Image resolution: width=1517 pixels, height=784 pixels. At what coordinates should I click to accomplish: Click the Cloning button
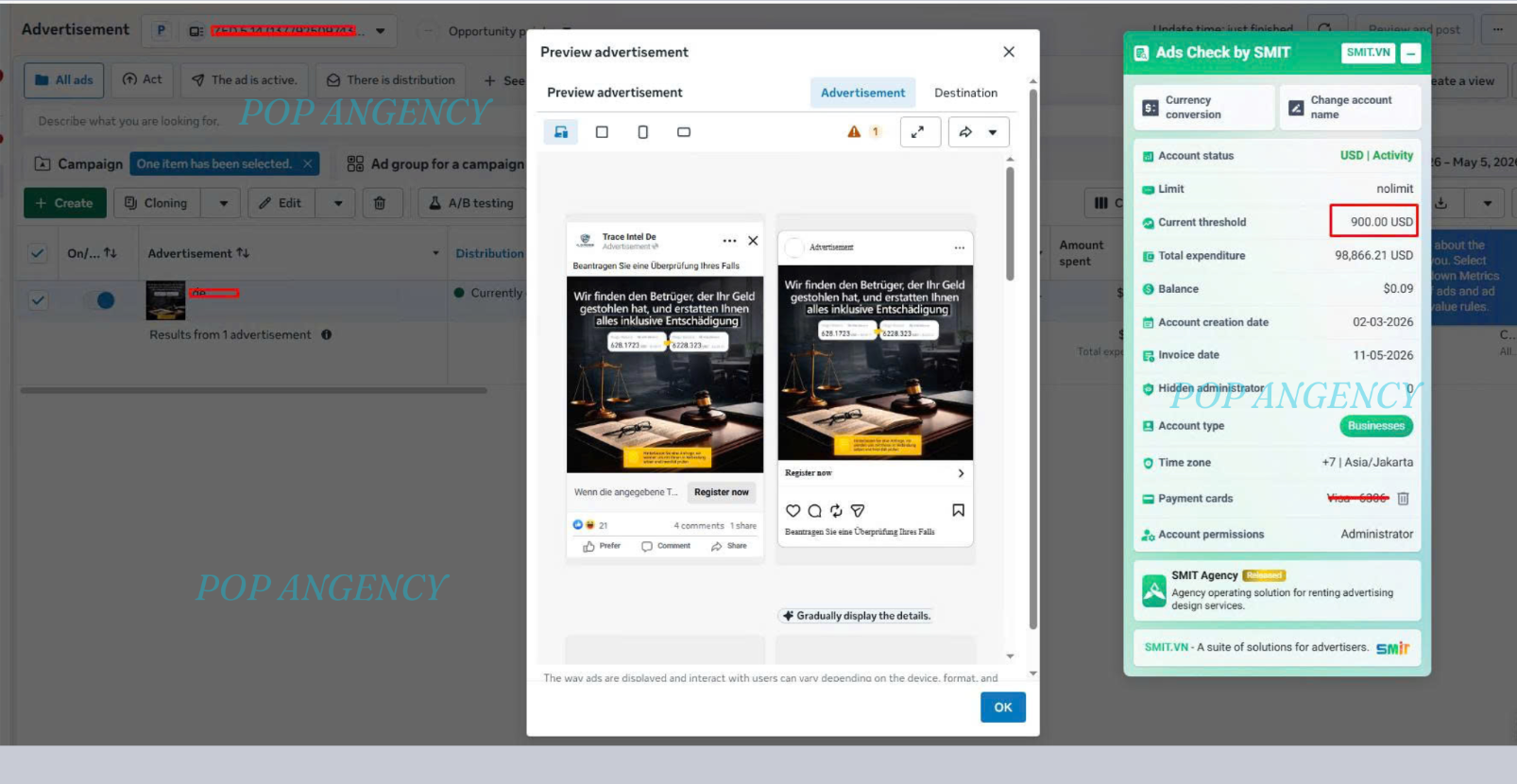tap(157, 203)
